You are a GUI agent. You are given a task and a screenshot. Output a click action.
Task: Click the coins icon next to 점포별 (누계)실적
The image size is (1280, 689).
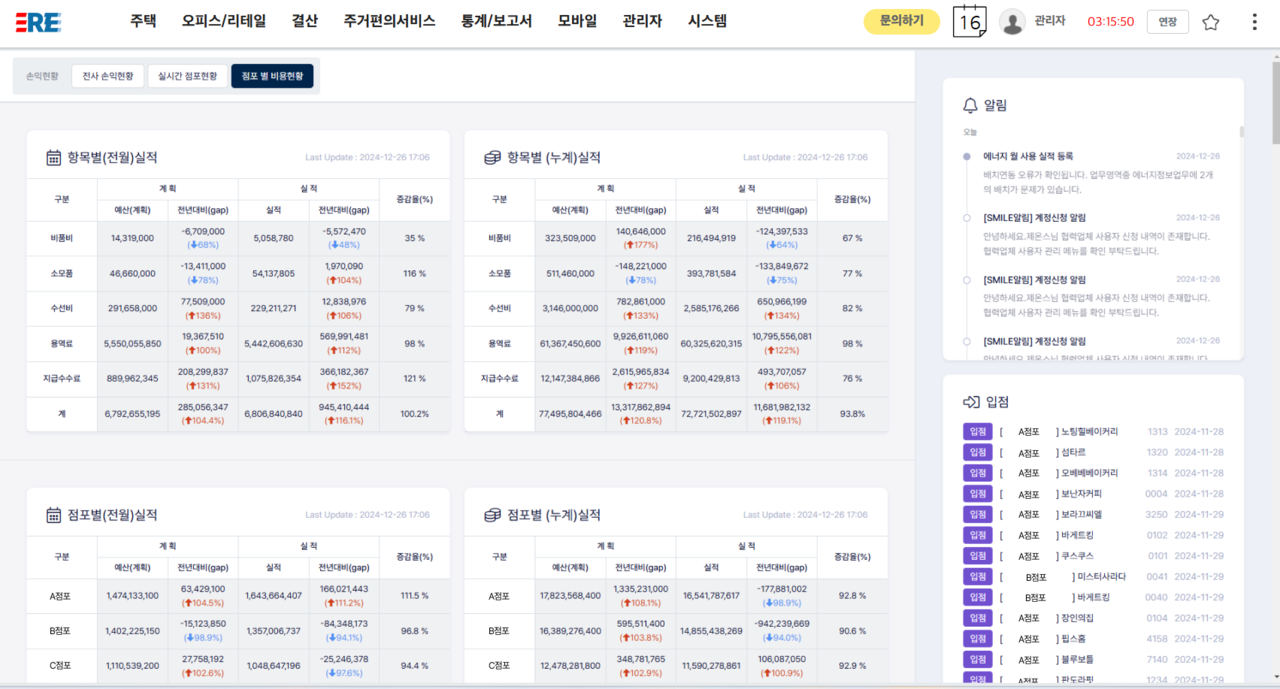pyautogui.click(x=489, y=514)
